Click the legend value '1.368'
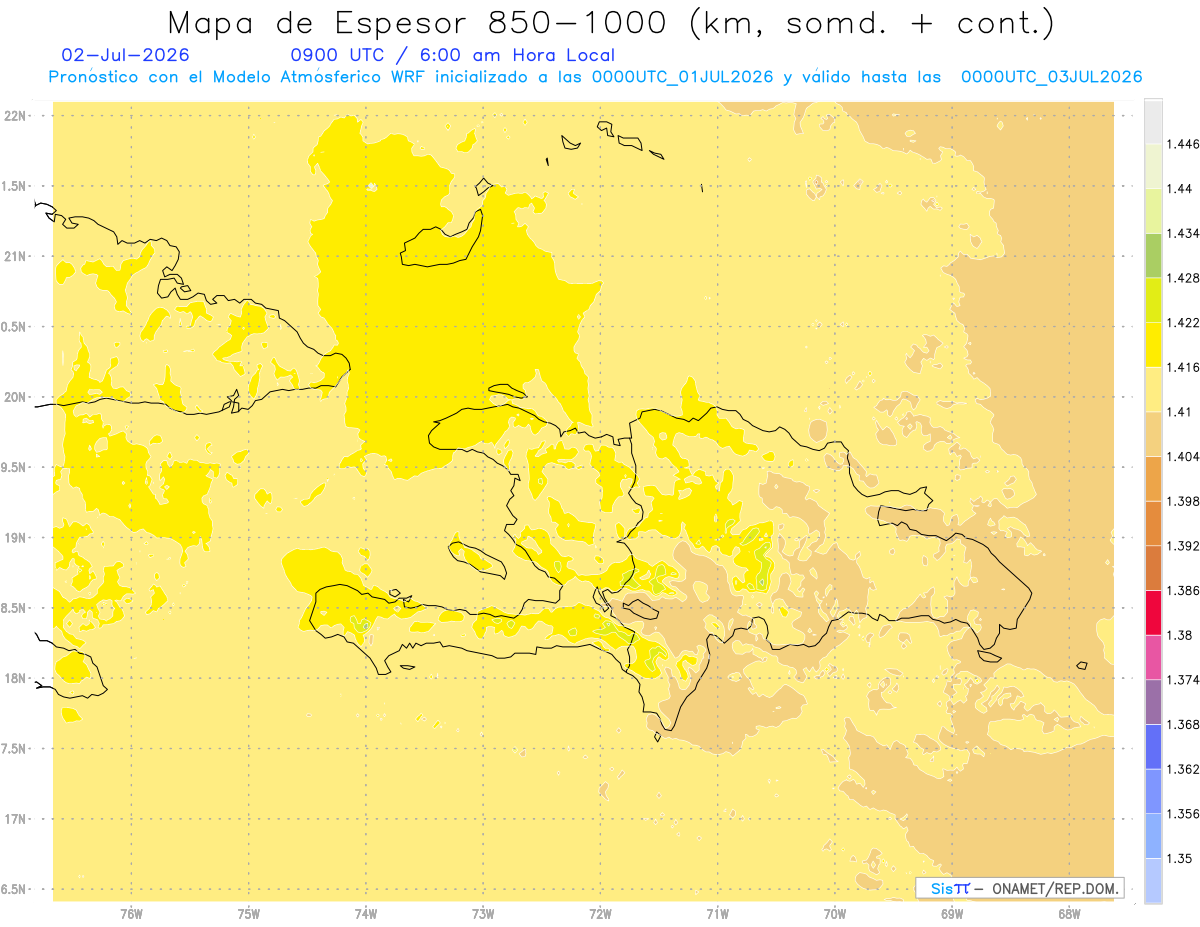Screen dimensions: 1200x927 [x=1184, y=724]
